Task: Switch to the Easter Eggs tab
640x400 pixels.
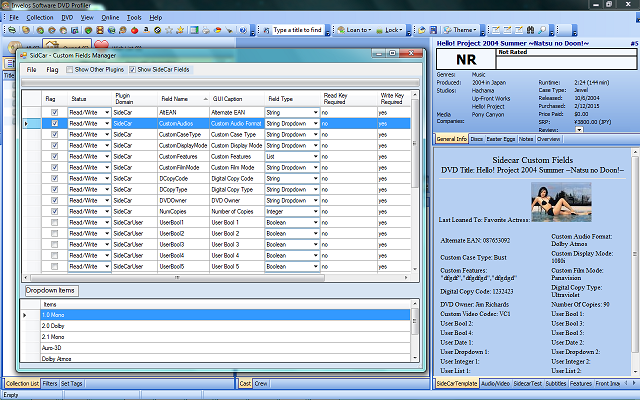Action: point(500,139)
